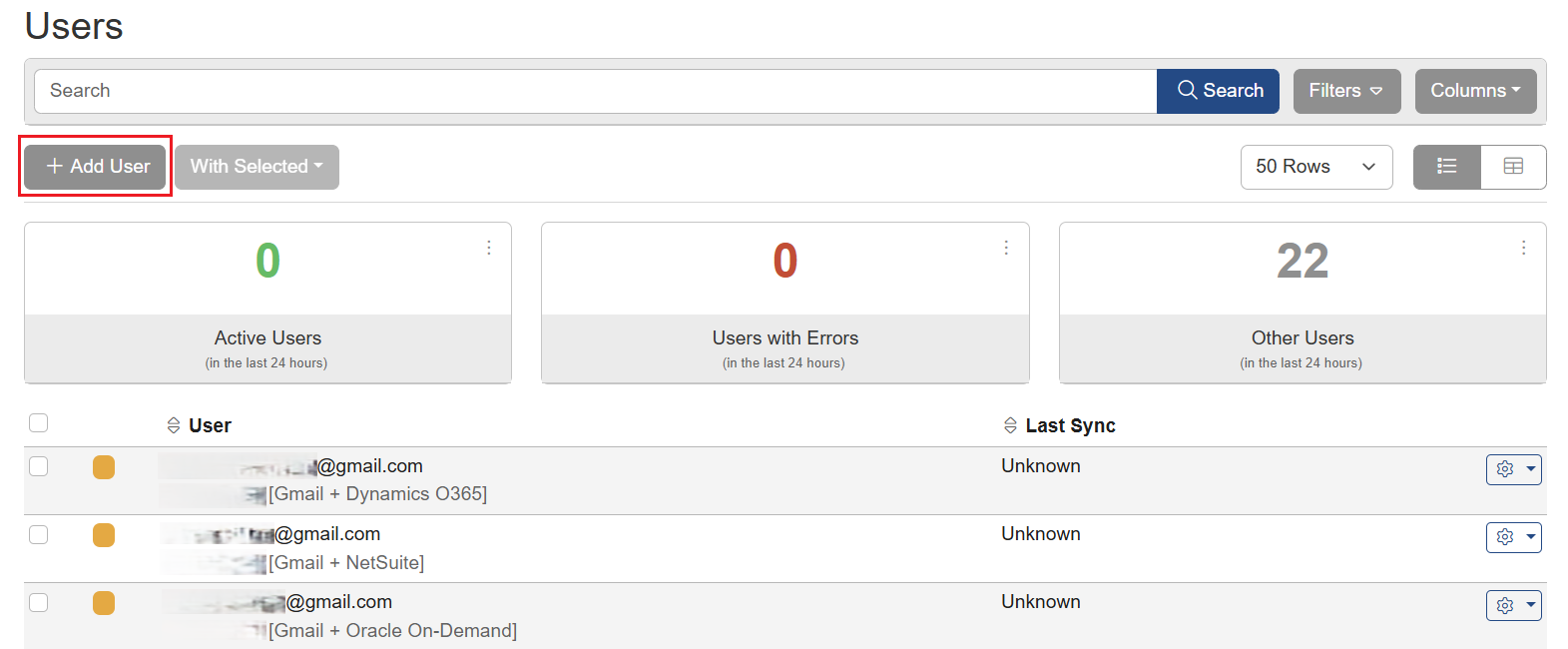Click inside the search input field
Viewport: 1568px width, 649px height.
click(x=399, y=90)
